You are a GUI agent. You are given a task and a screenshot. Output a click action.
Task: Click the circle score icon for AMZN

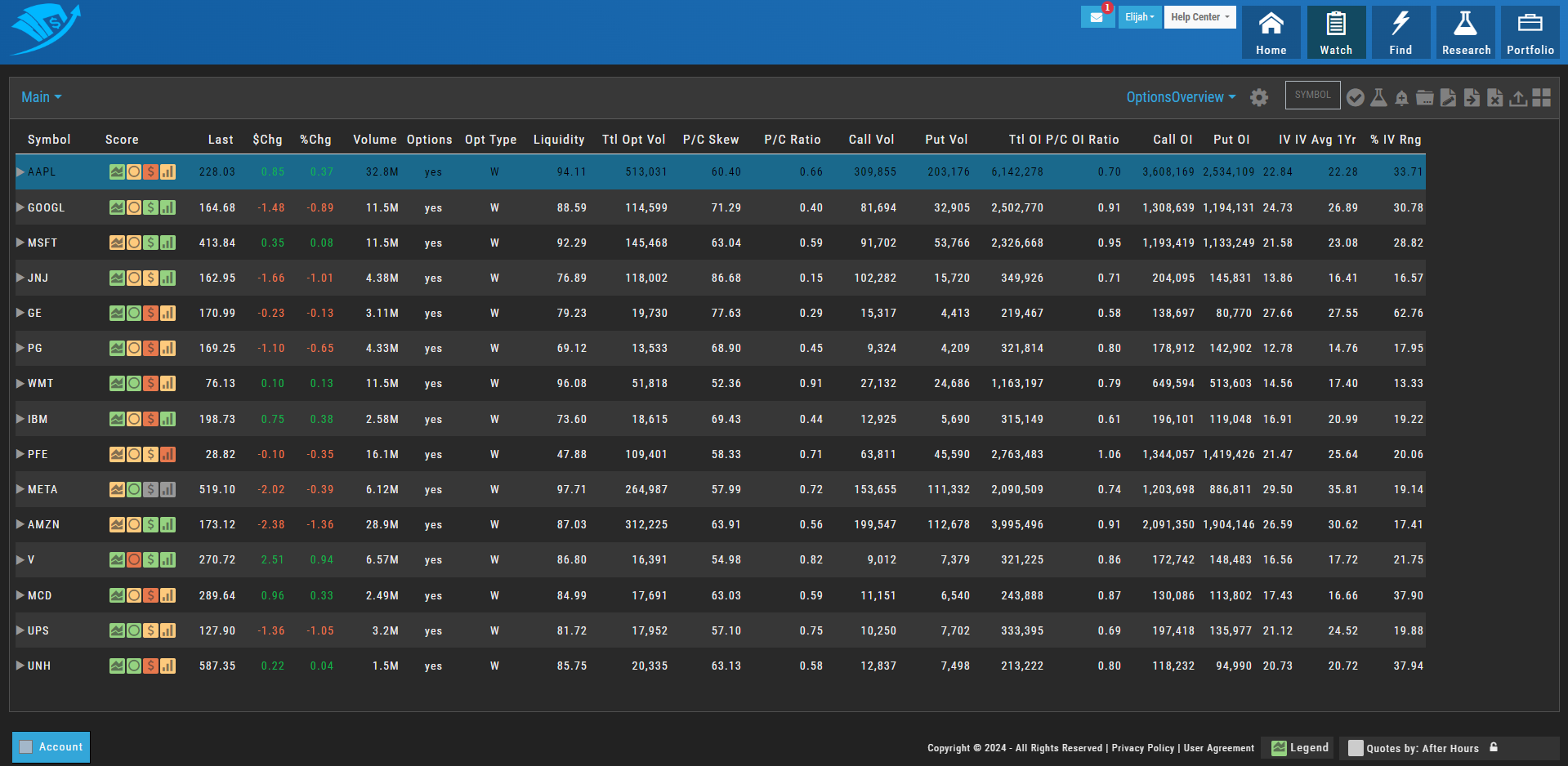(x=134, y=524)
